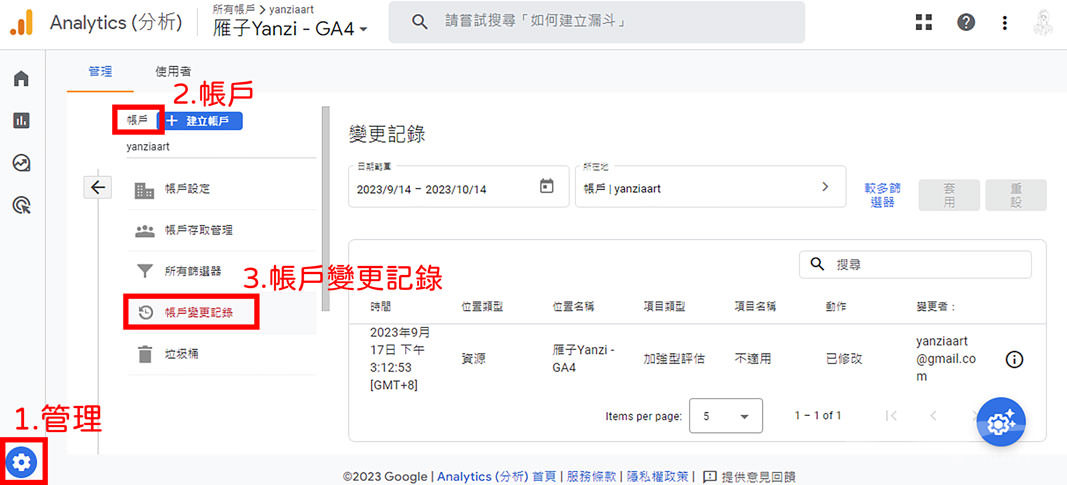Screen dimensions: 1067x485
Task: Switch to the 使用者 tab
Action: click(x=173, y=72)
